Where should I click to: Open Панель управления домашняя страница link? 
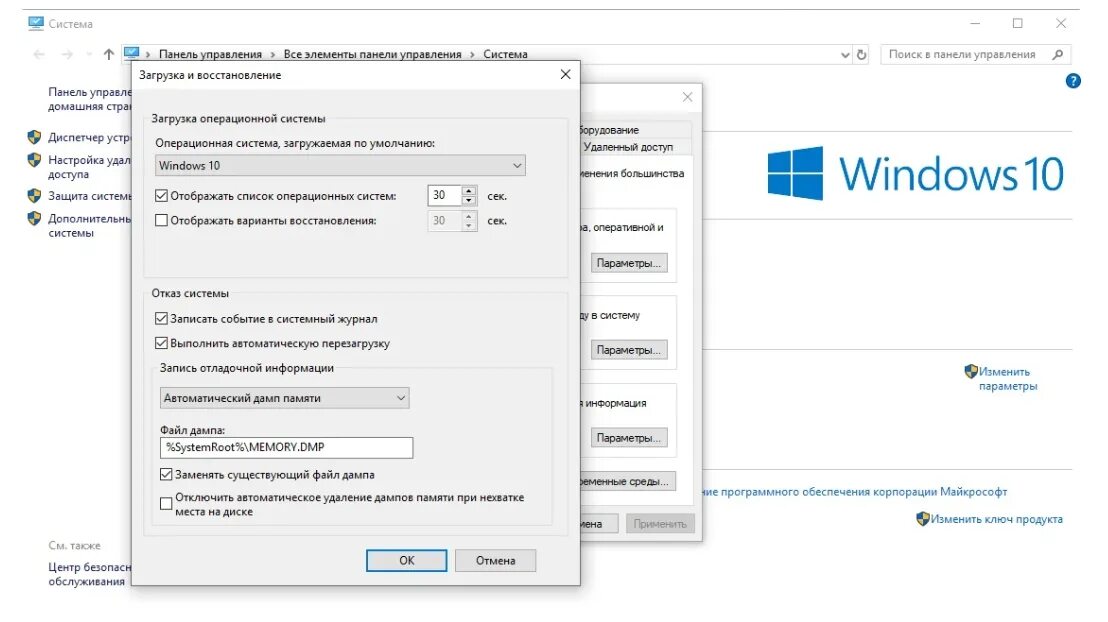89,99
